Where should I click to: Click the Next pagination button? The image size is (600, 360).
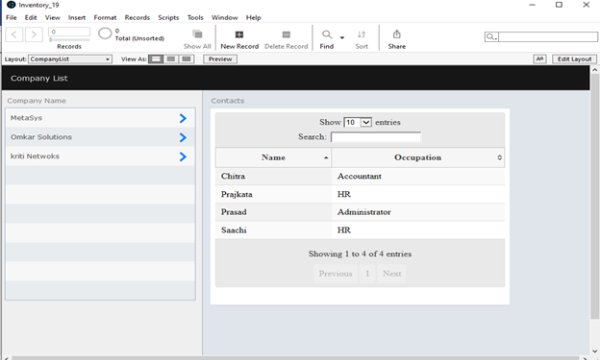pyautogui.click(x=392, y=274)
